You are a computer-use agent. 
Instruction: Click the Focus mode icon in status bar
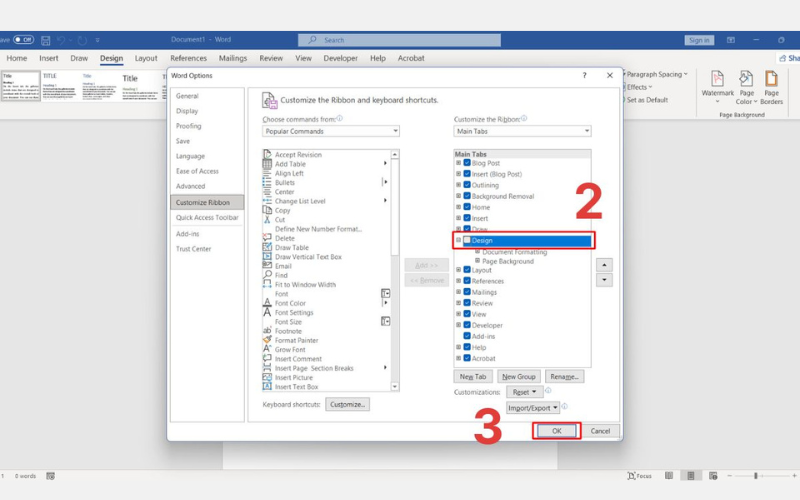pyautogui.click(x=632, y=476)
